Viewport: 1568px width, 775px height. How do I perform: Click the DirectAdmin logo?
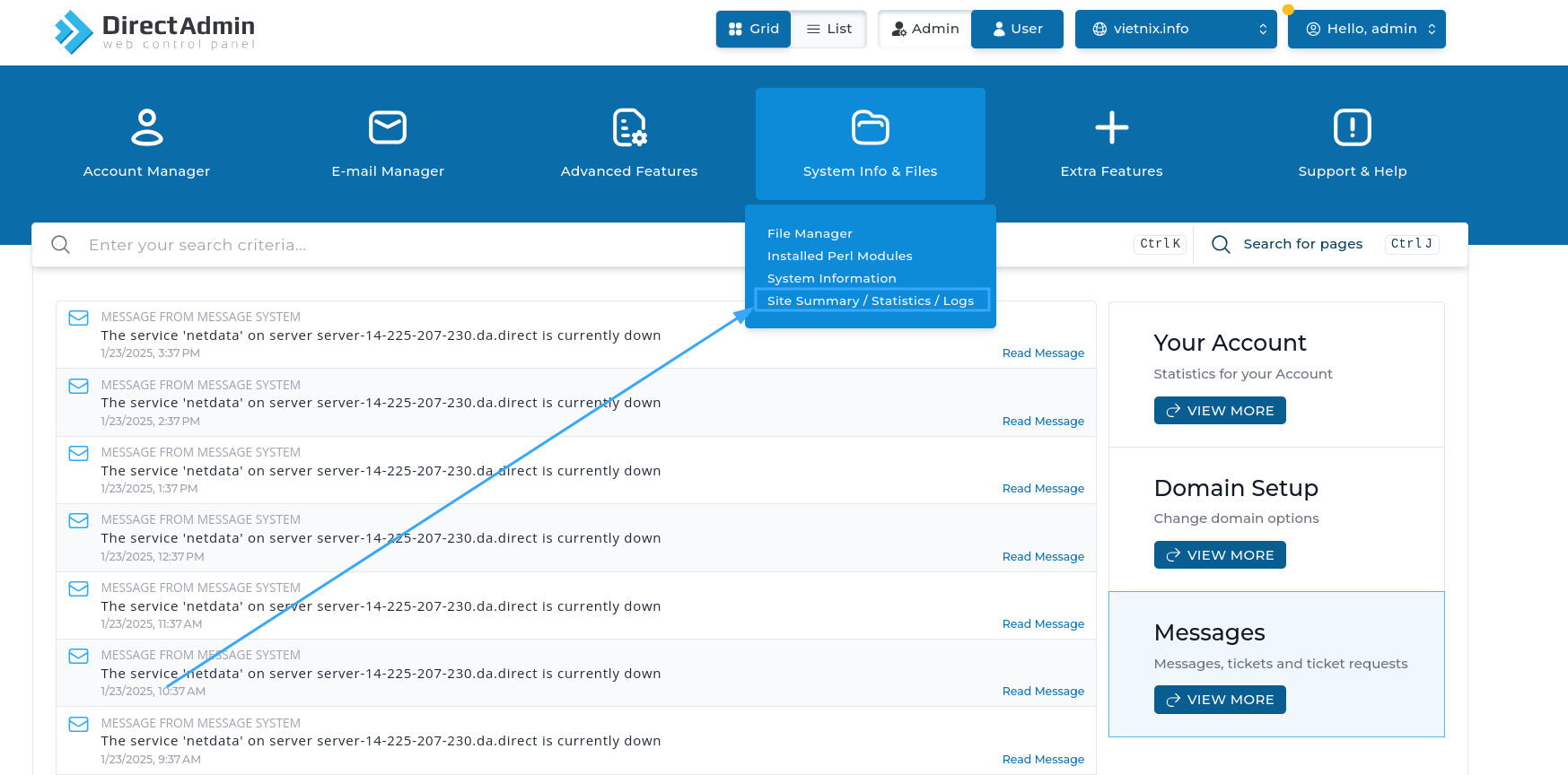tap(154, 32)
